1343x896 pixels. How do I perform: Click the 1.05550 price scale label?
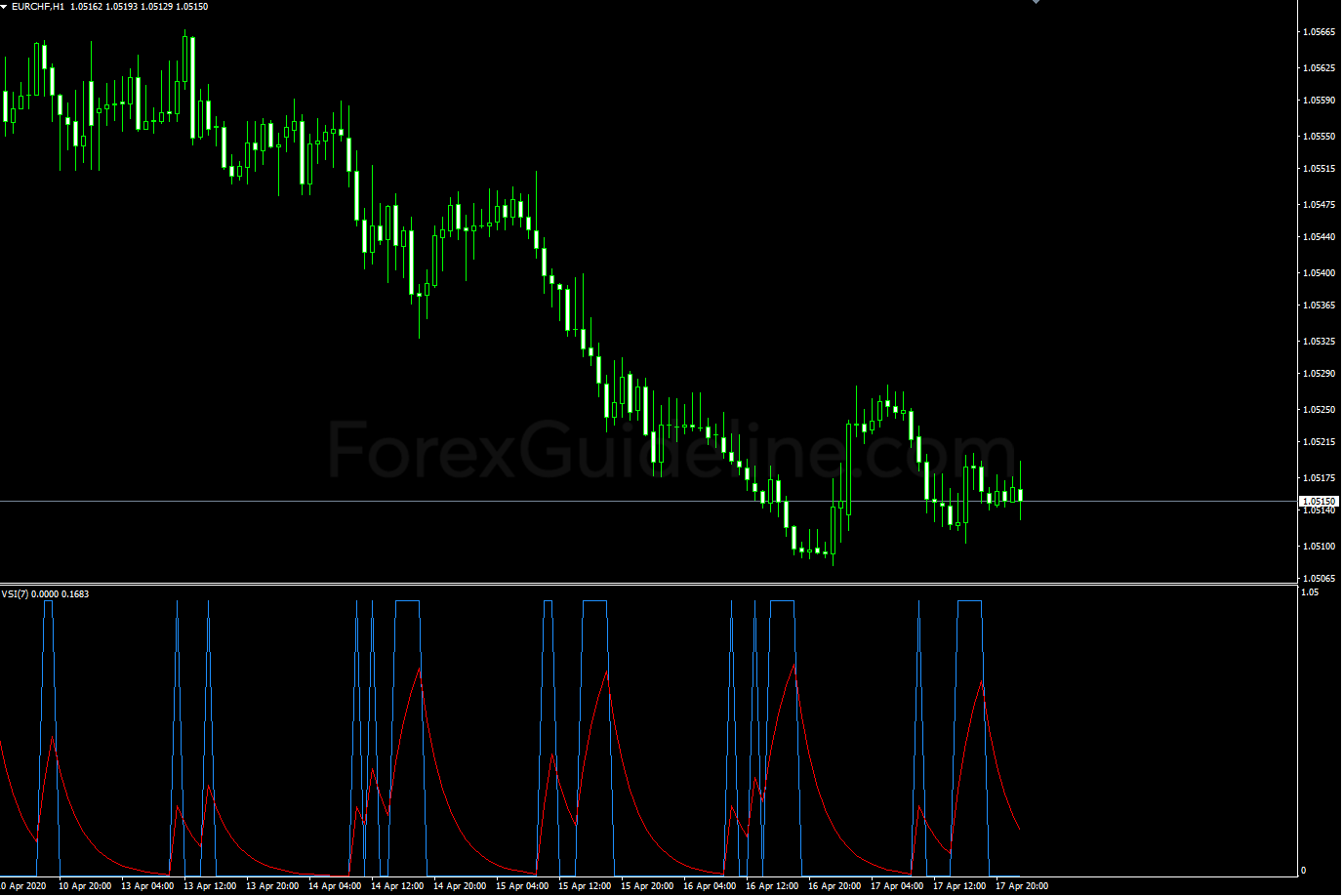1319,137
